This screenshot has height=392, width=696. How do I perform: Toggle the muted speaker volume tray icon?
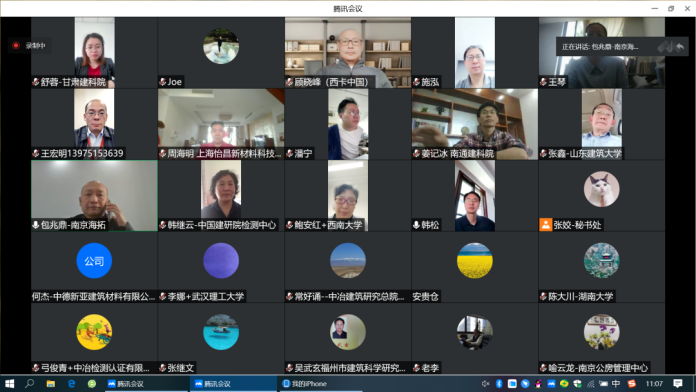[486, 384]
